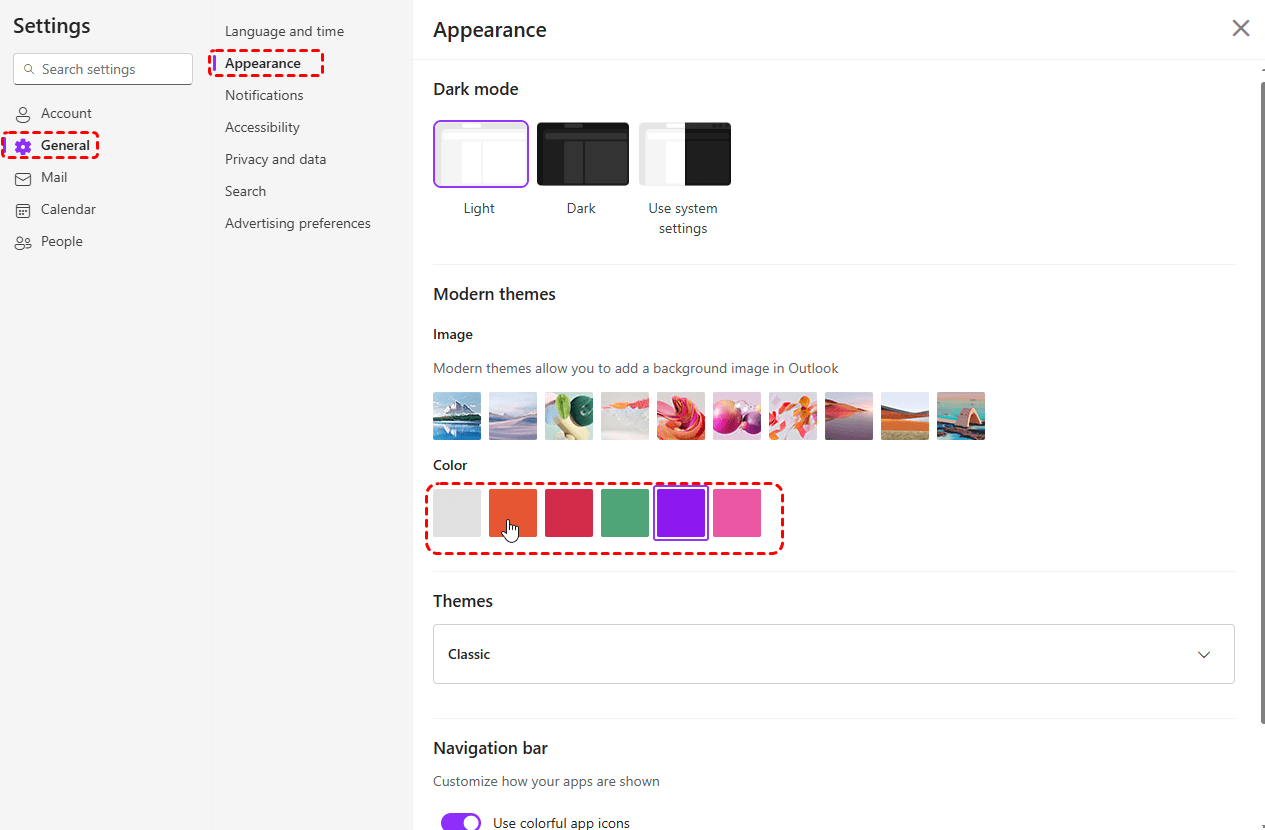Click the General gear icon

click(23, 146)
